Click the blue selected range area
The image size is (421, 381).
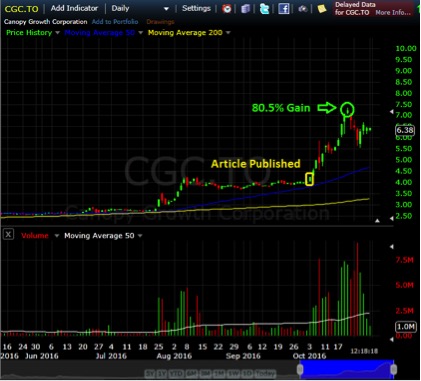(x=347, y=369)
